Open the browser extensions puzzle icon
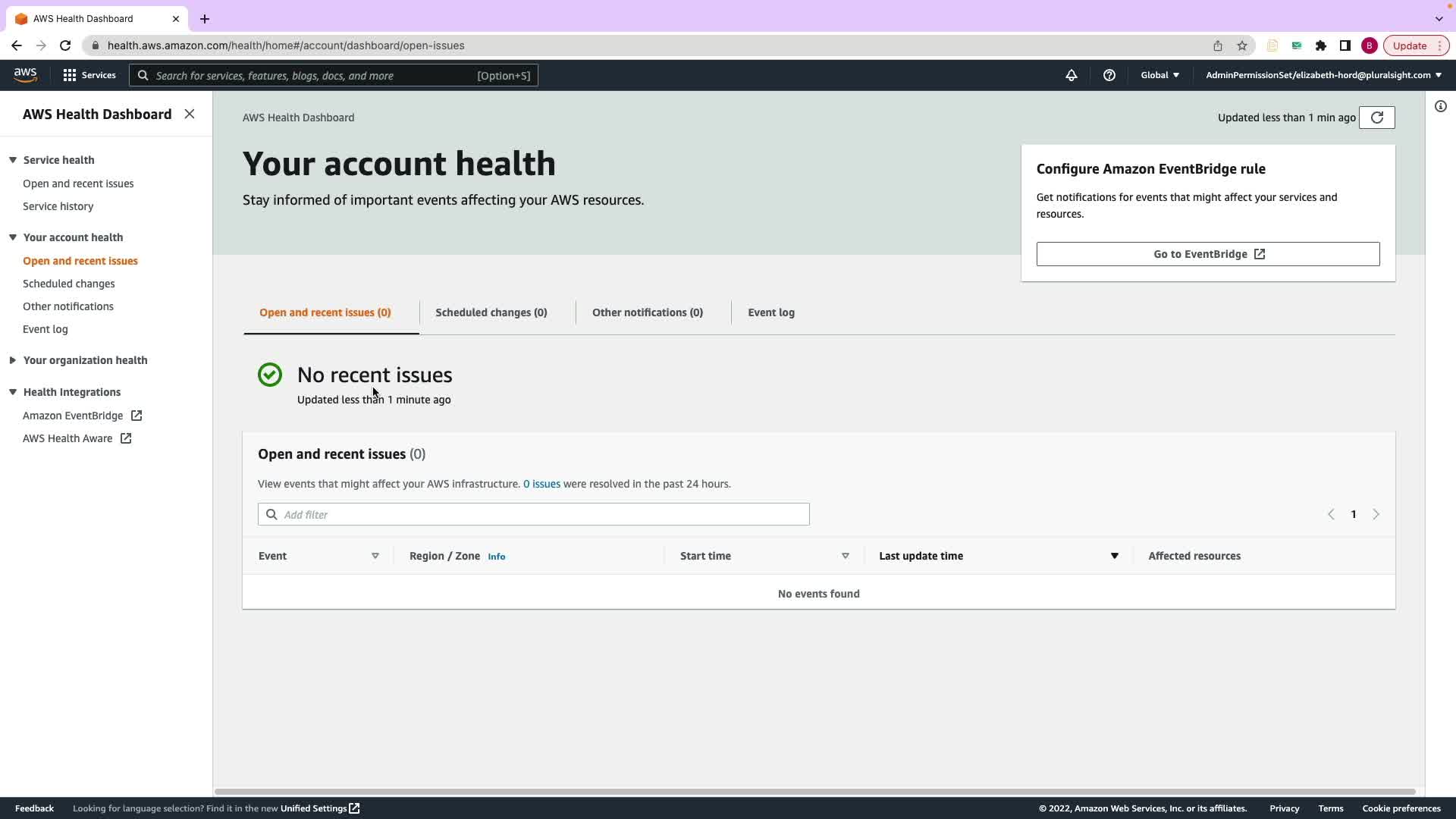The width and height of the screenshot is (1456, 819). pyautogui.click(x=1320, y=45)
